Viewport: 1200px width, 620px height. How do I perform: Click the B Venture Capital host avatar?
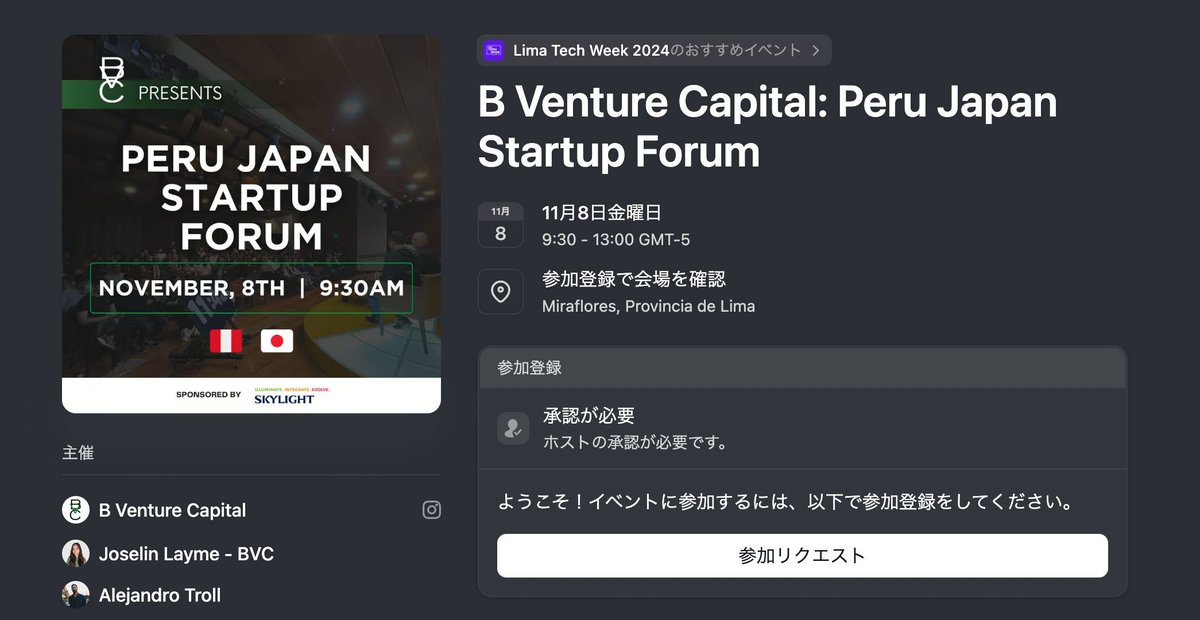(76, 510)
